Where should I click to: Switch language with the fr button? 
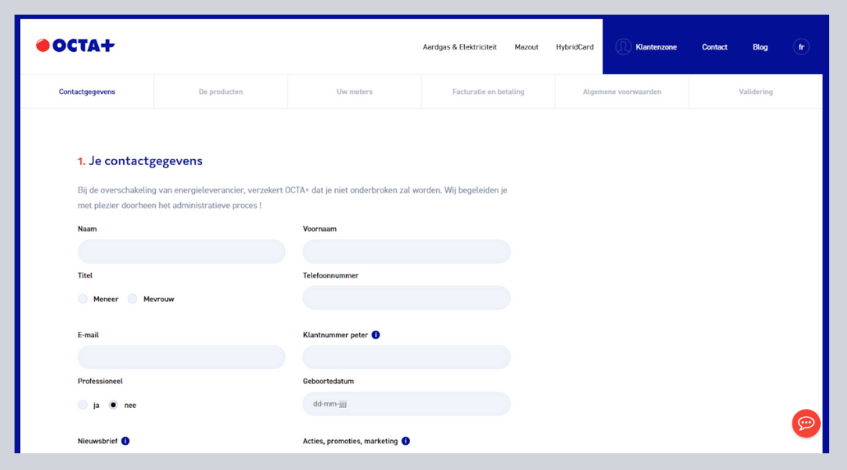(x=800, y=46)
